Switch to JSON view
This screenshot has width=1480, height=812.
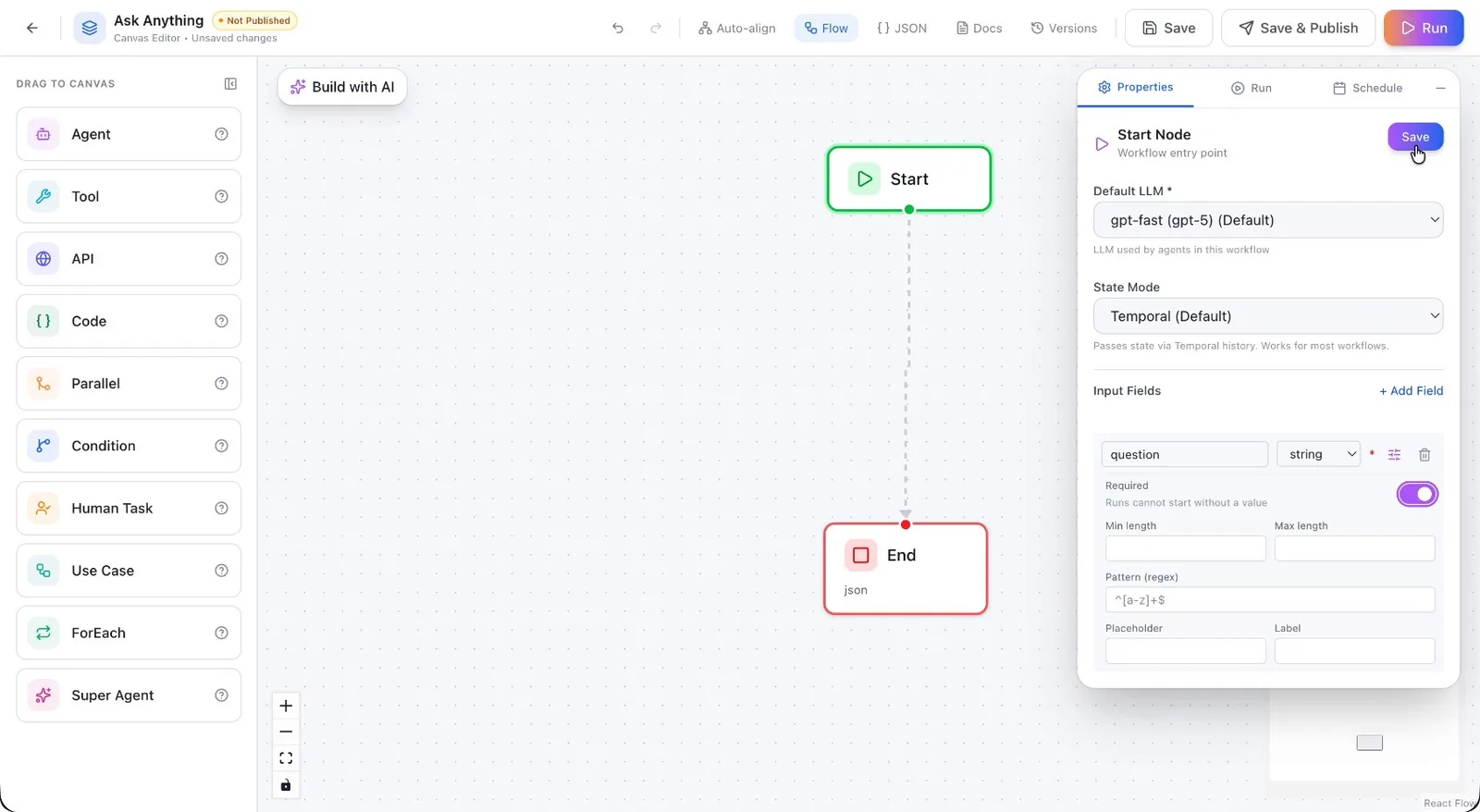[x=902, y=28]
